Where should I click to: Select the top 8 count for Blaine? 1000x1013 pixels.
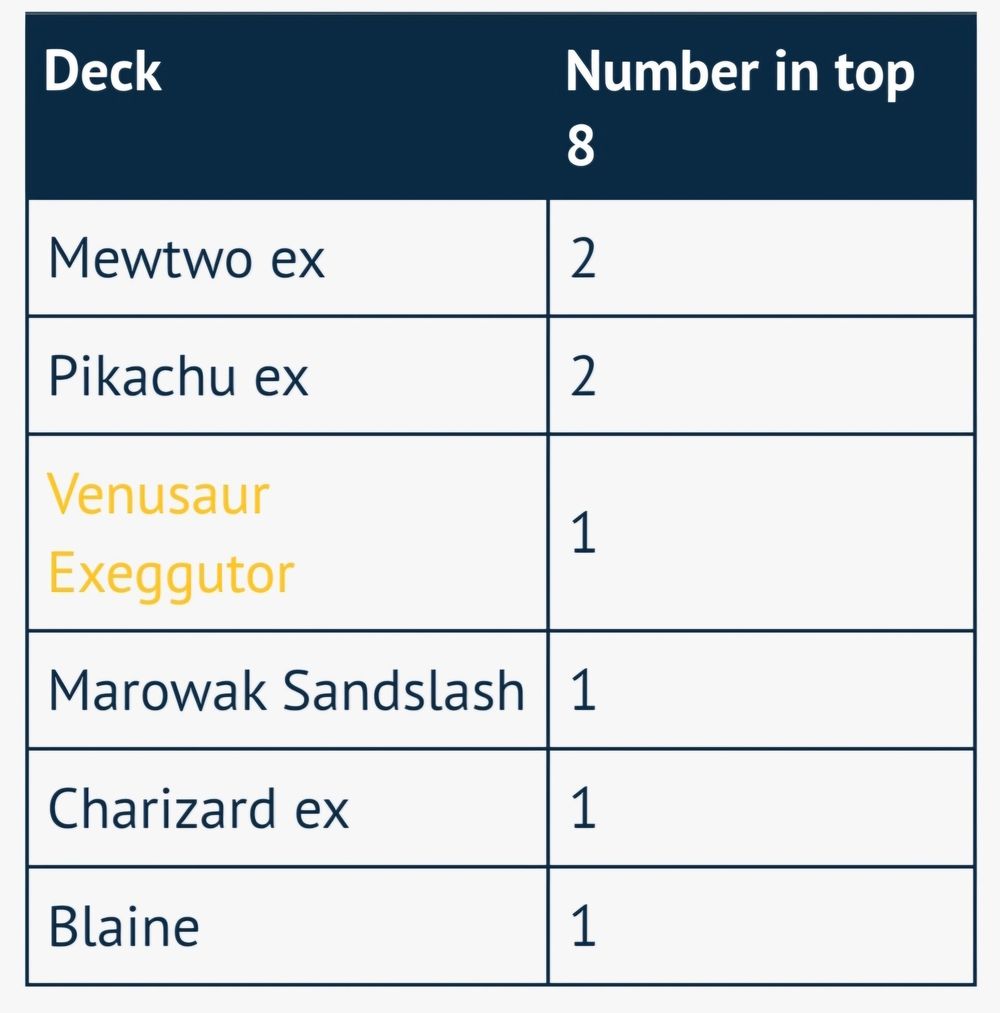tap(583, 926)
